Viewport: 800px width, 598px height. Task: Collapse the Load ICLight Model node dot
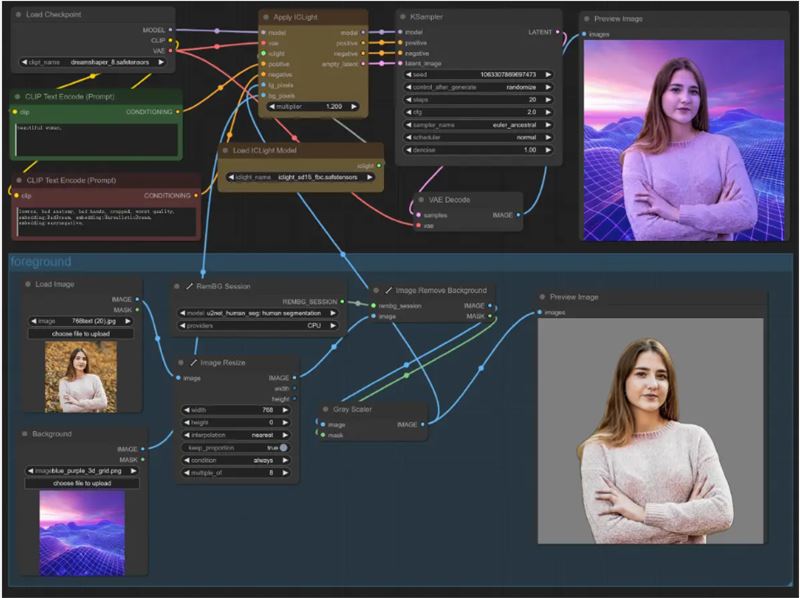(x=225, y=151)
